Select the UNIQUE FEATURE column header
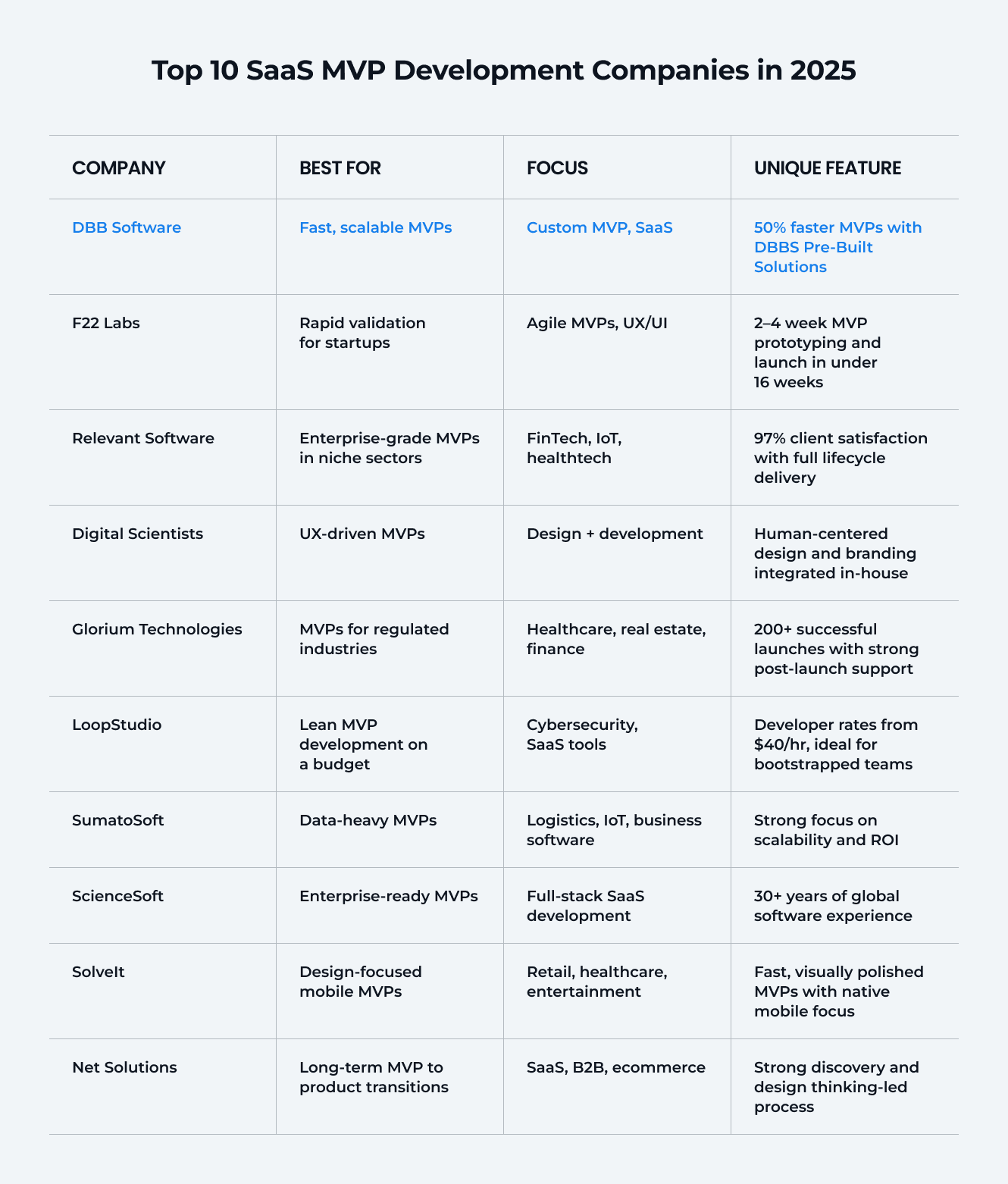The image size is (1008, 1184). (x=828, y=168)
